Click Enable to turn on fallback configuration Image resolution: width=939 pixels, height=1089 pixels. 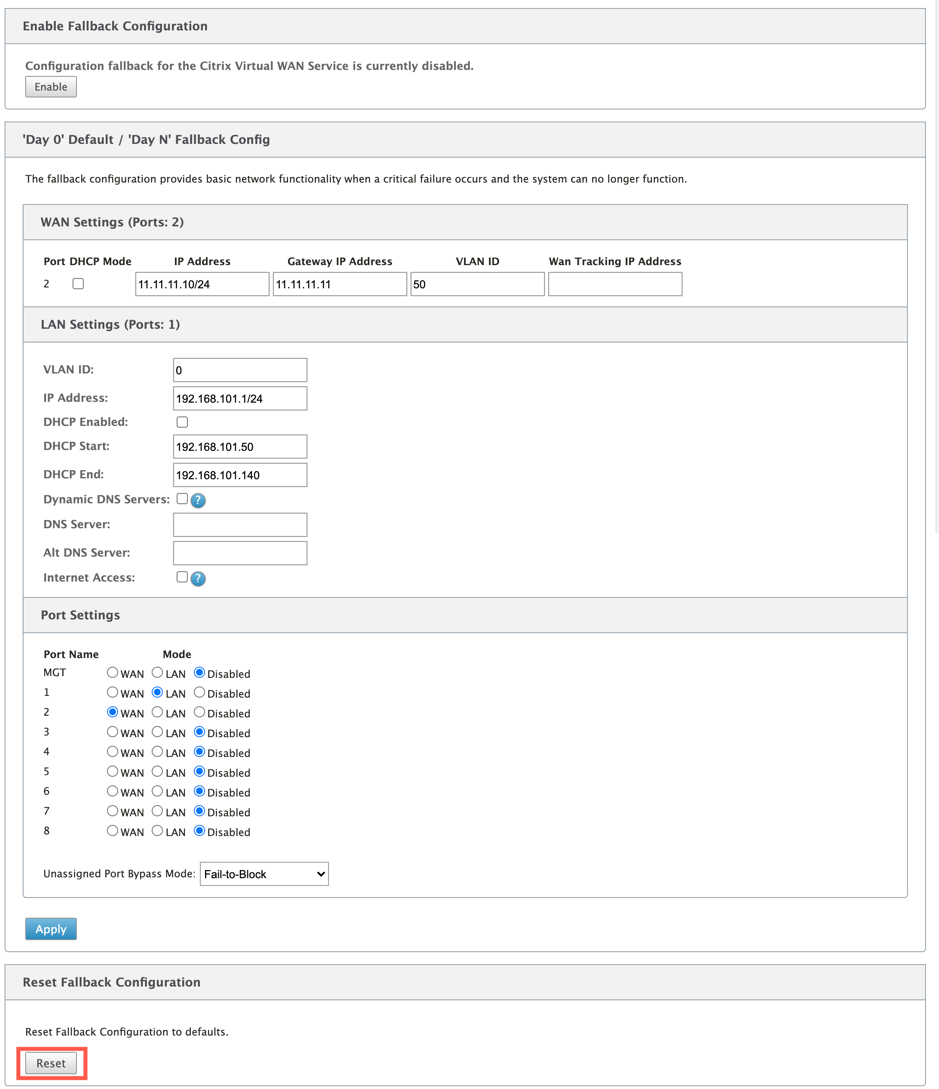pos(51,87)
